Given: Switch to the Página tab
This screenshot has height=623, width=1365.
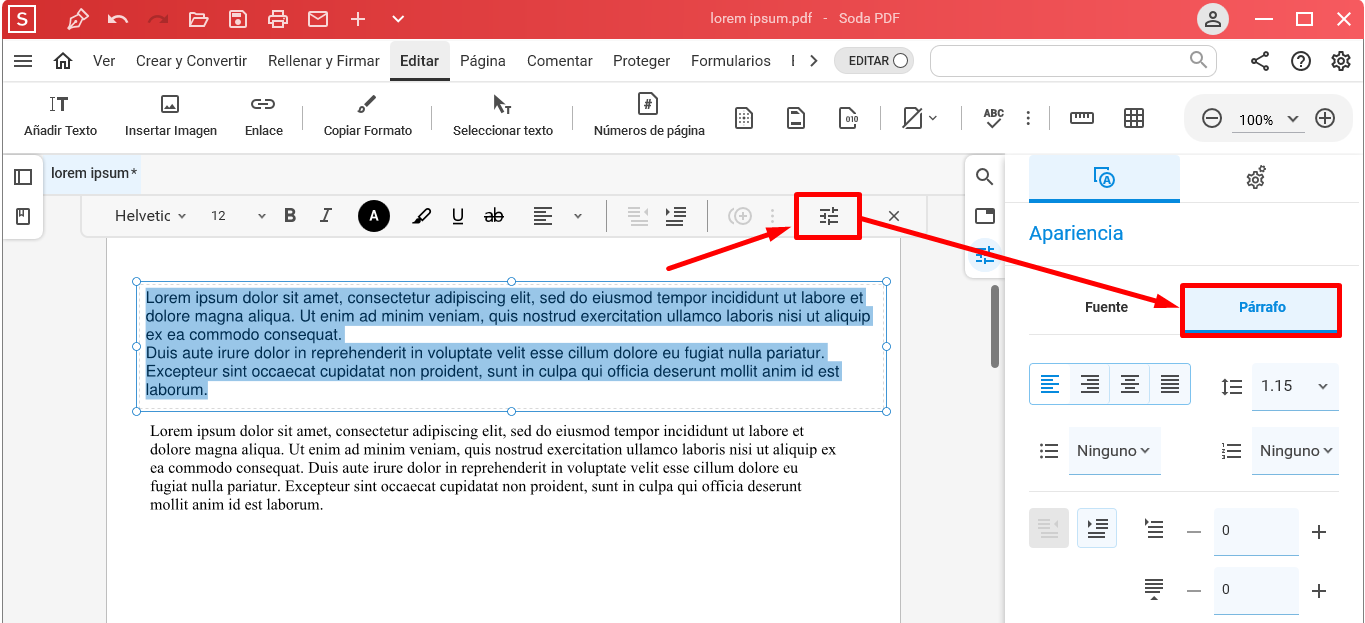Looking at the screenshot, I should (x=483, y=61).
